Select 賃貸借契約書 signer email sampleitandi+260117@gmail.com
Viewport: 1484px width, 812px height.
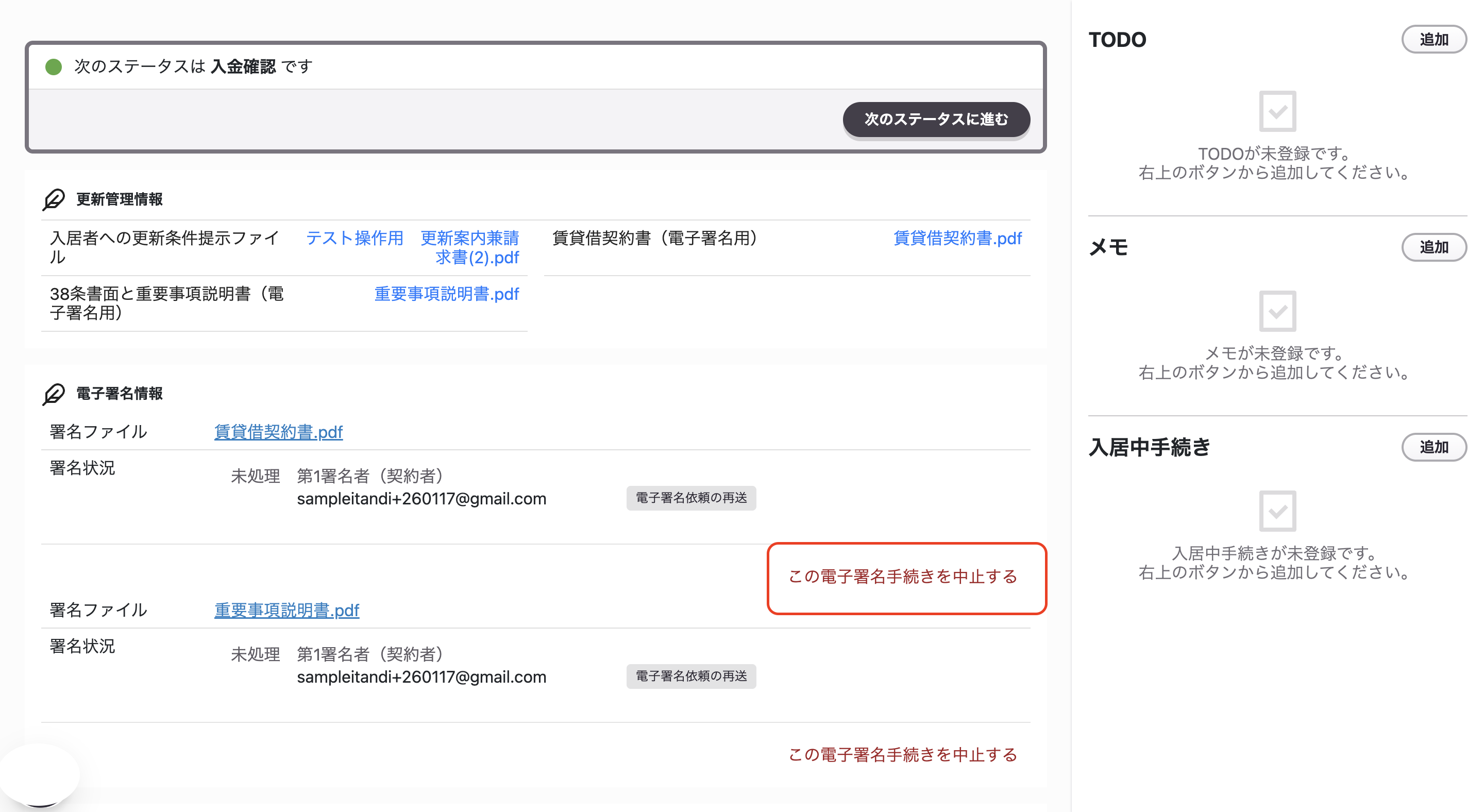421,499
